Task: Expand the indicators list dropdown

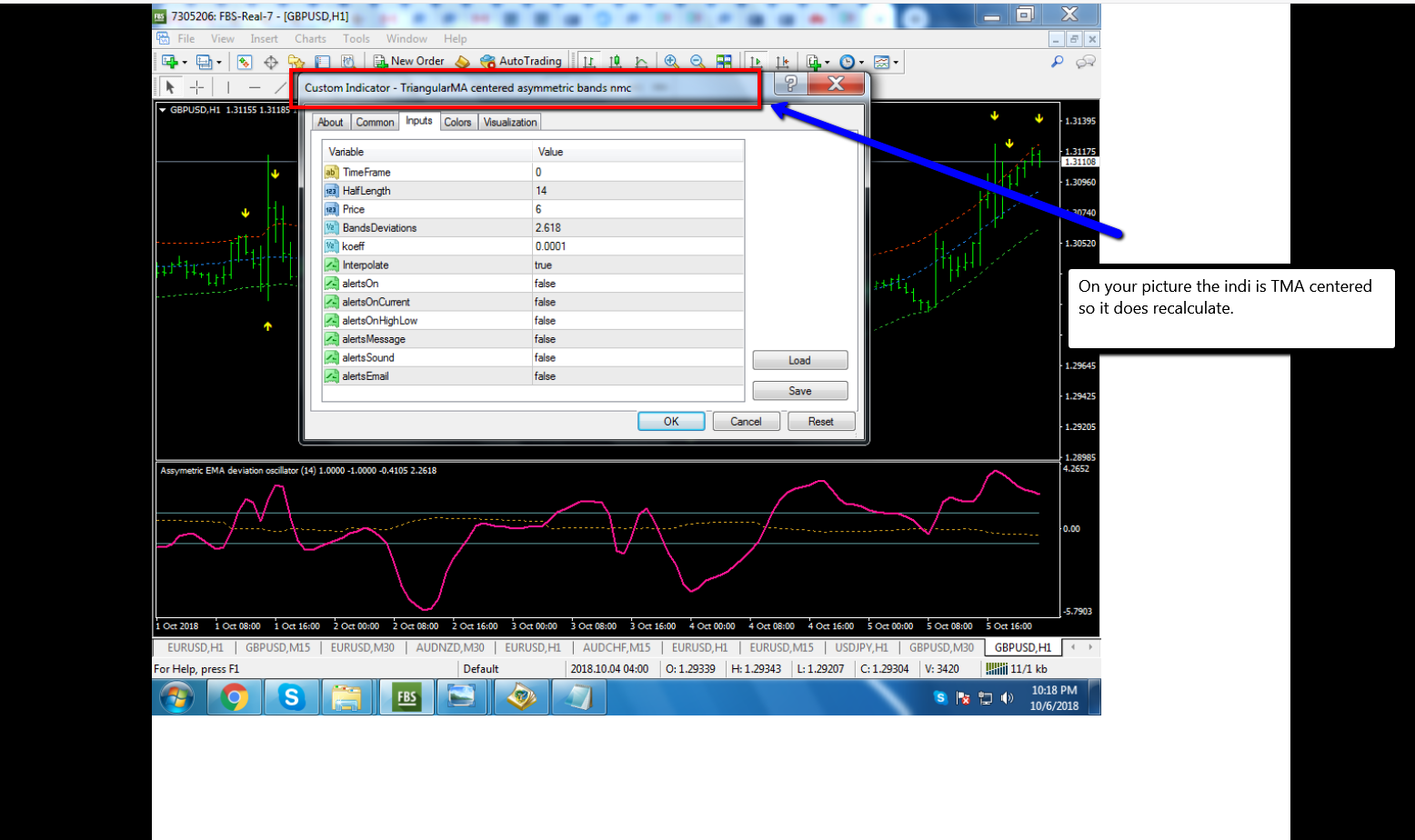Action: [817, 62]
